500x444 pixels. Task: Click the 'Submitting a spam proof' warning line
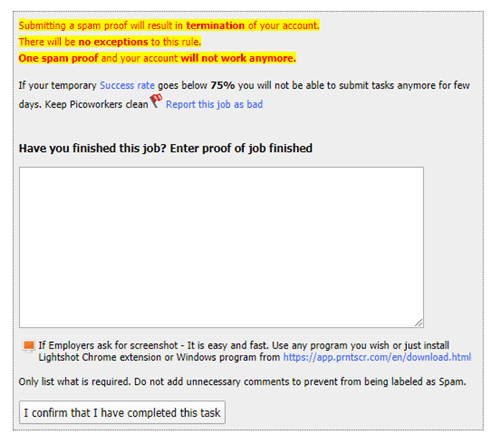(169, 25)
